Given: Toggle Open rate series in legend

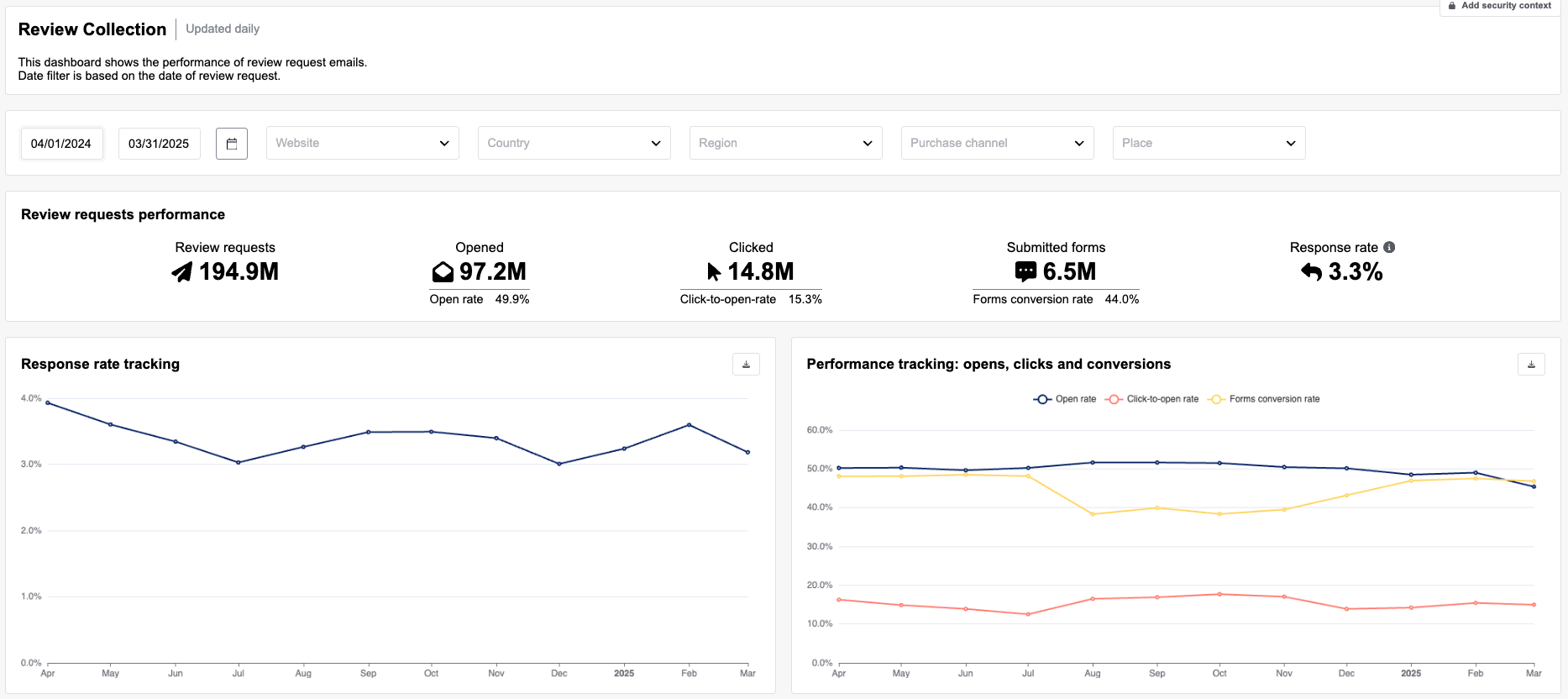Looking at the screenshot, I should tap(1065, 399).
